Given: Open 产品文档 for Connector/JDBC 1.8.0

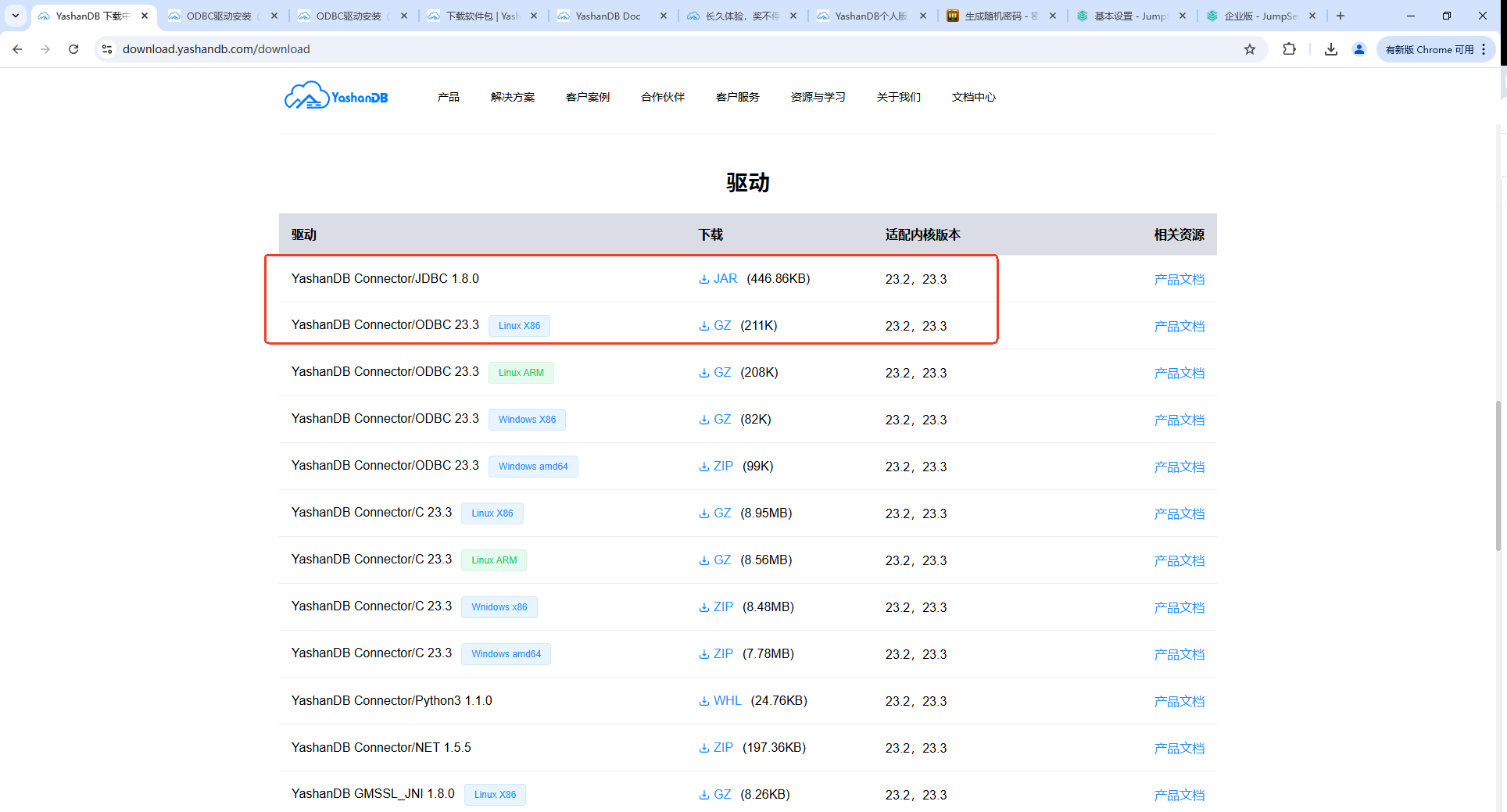Looking at the screenshot, I should click(x=1179, y=279).
